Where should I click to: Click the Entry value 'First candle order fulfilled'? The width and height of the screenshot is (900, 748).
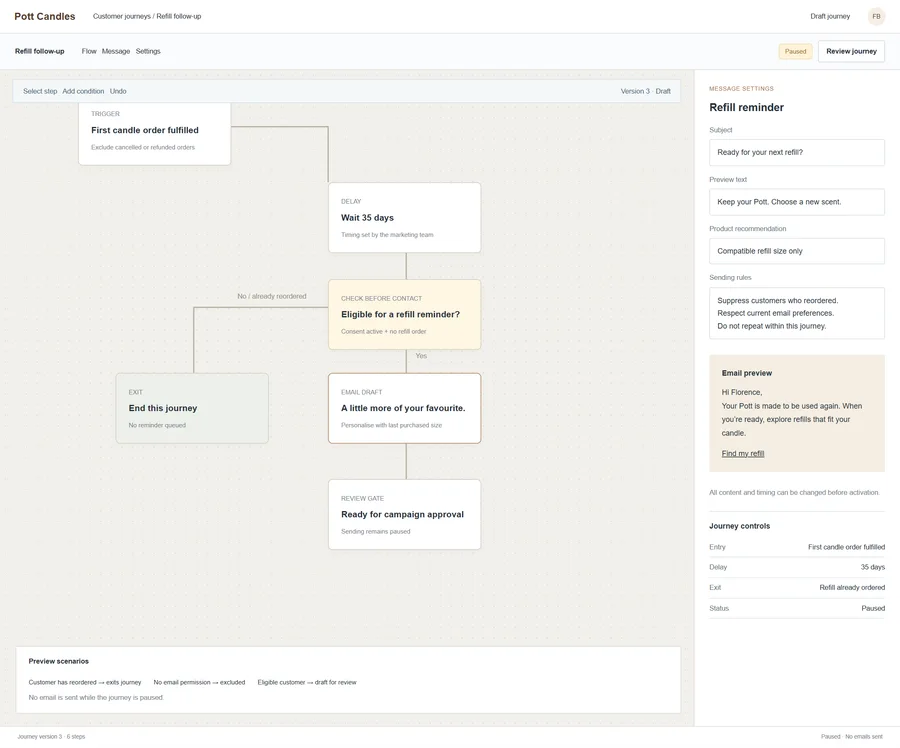(846, 547)
